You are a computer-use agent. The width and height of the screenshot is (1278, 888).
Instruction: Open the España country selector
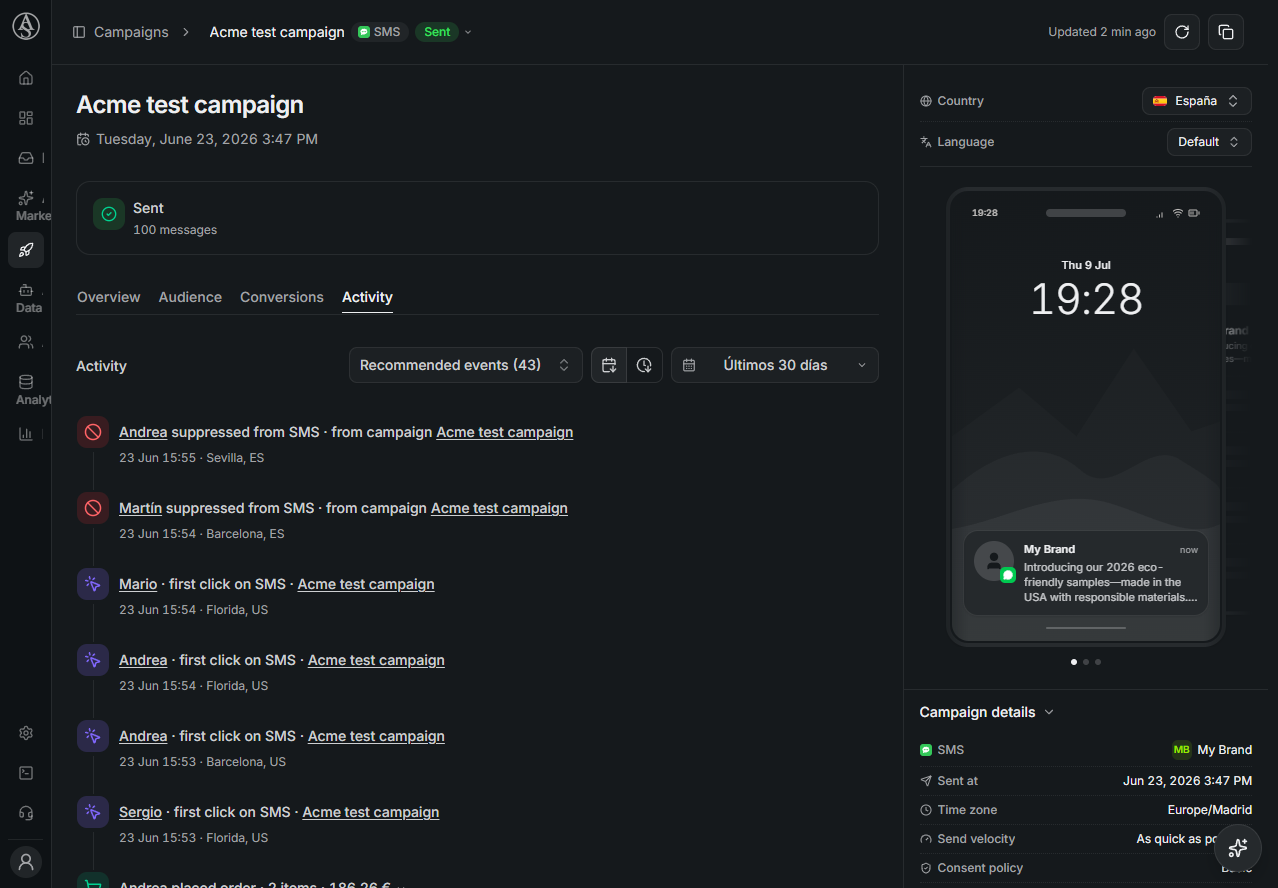tap(1197, 101)
